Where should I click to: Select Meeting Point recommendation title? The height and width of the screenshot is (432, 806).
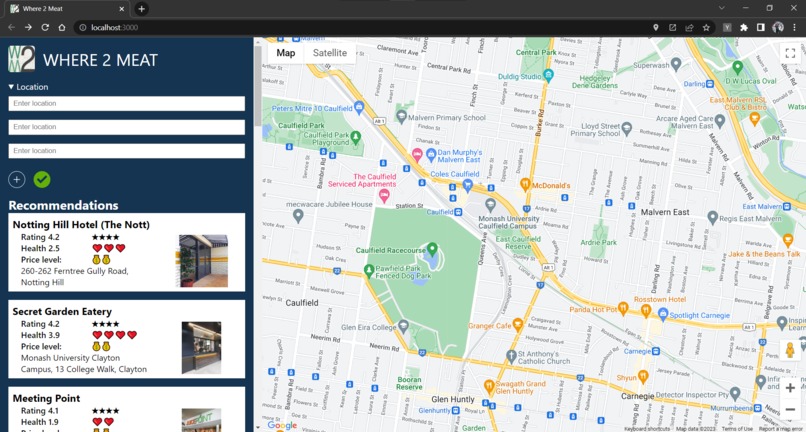click(46, 399)
